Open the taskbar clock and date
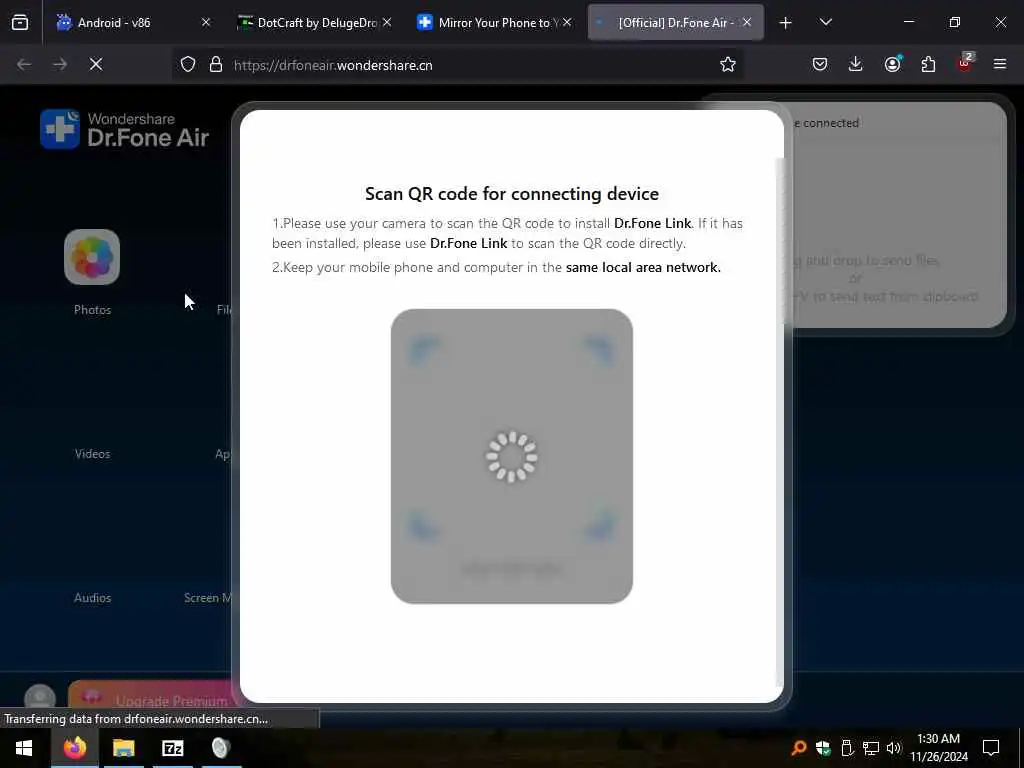The height and width of the screenshot is (768, 1024). point(939,748)
